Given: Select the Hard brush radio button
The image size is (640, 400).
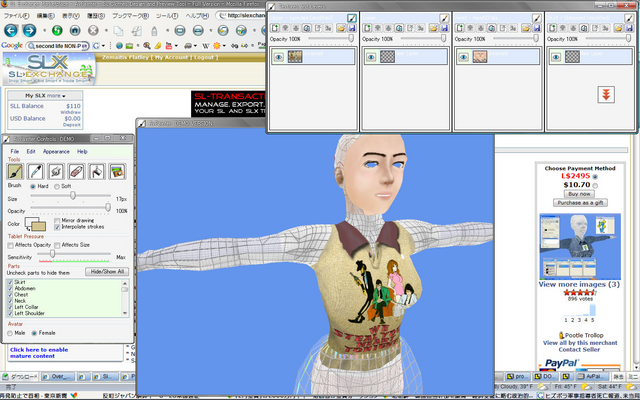Looking at the screenshot, I should (x=33, y=187).
